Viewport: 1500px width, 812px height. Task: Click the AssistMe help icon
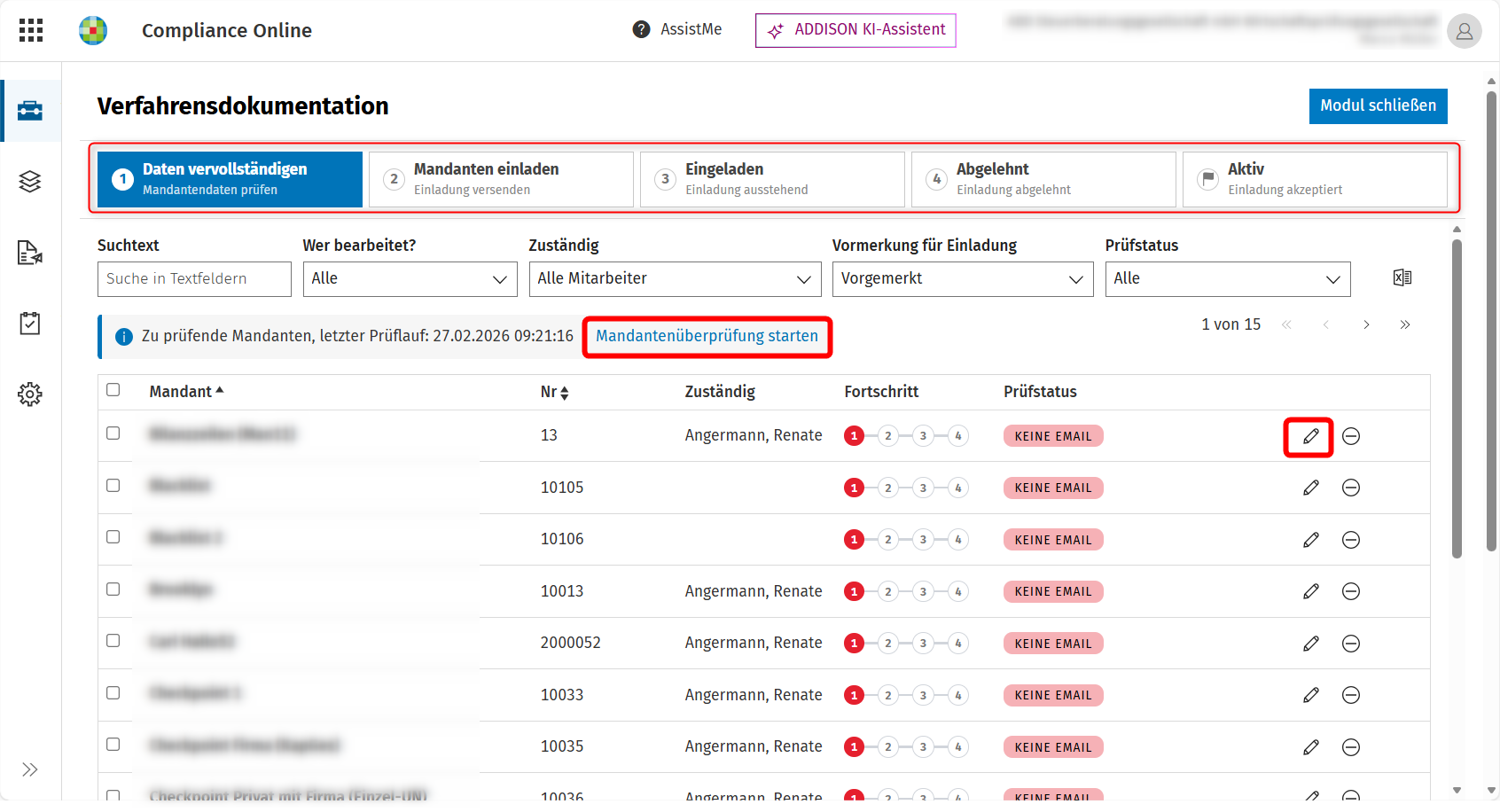coord(641,29)
